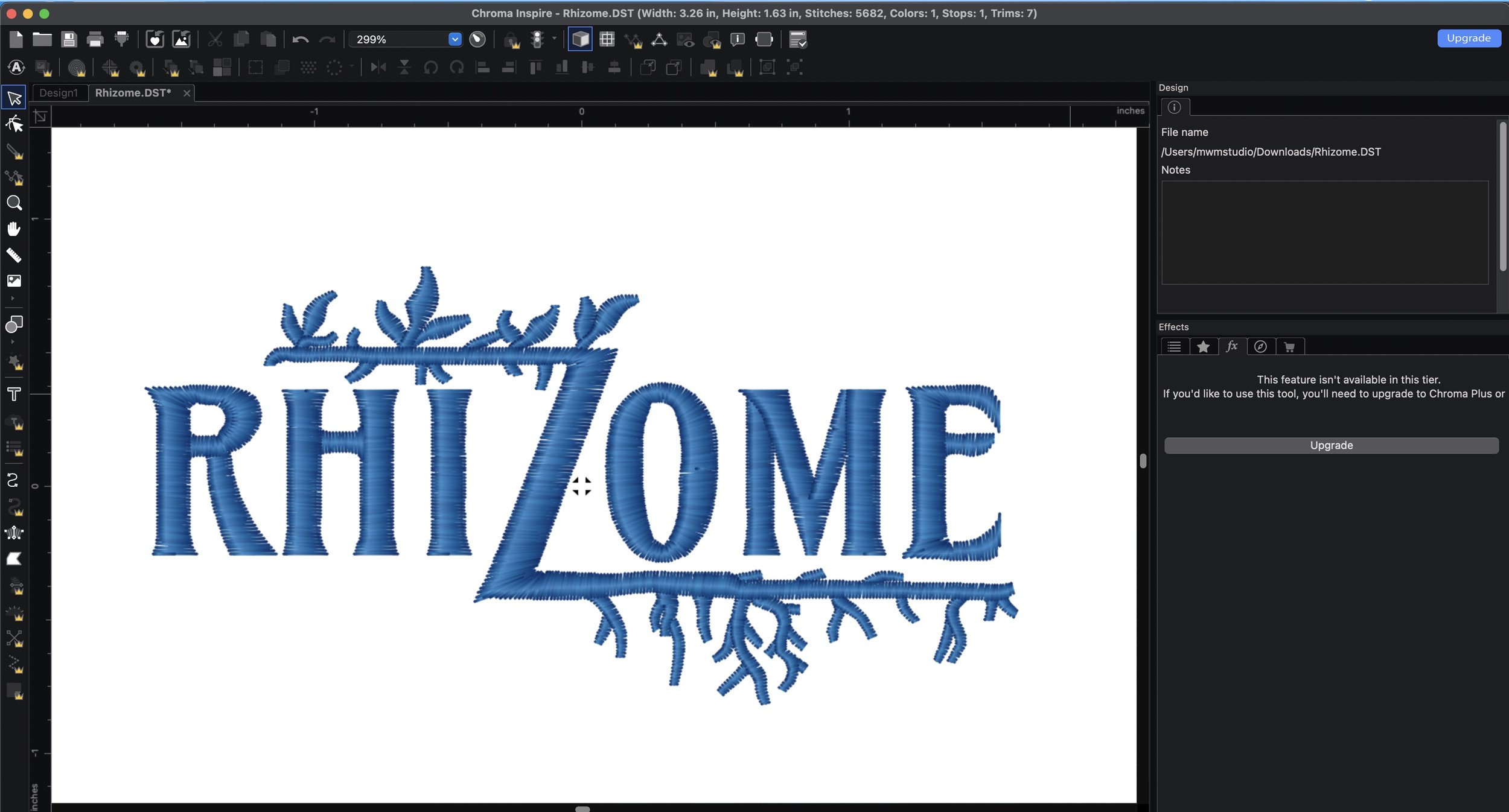Click the embroidered RHIZOME design

[581, 485]
